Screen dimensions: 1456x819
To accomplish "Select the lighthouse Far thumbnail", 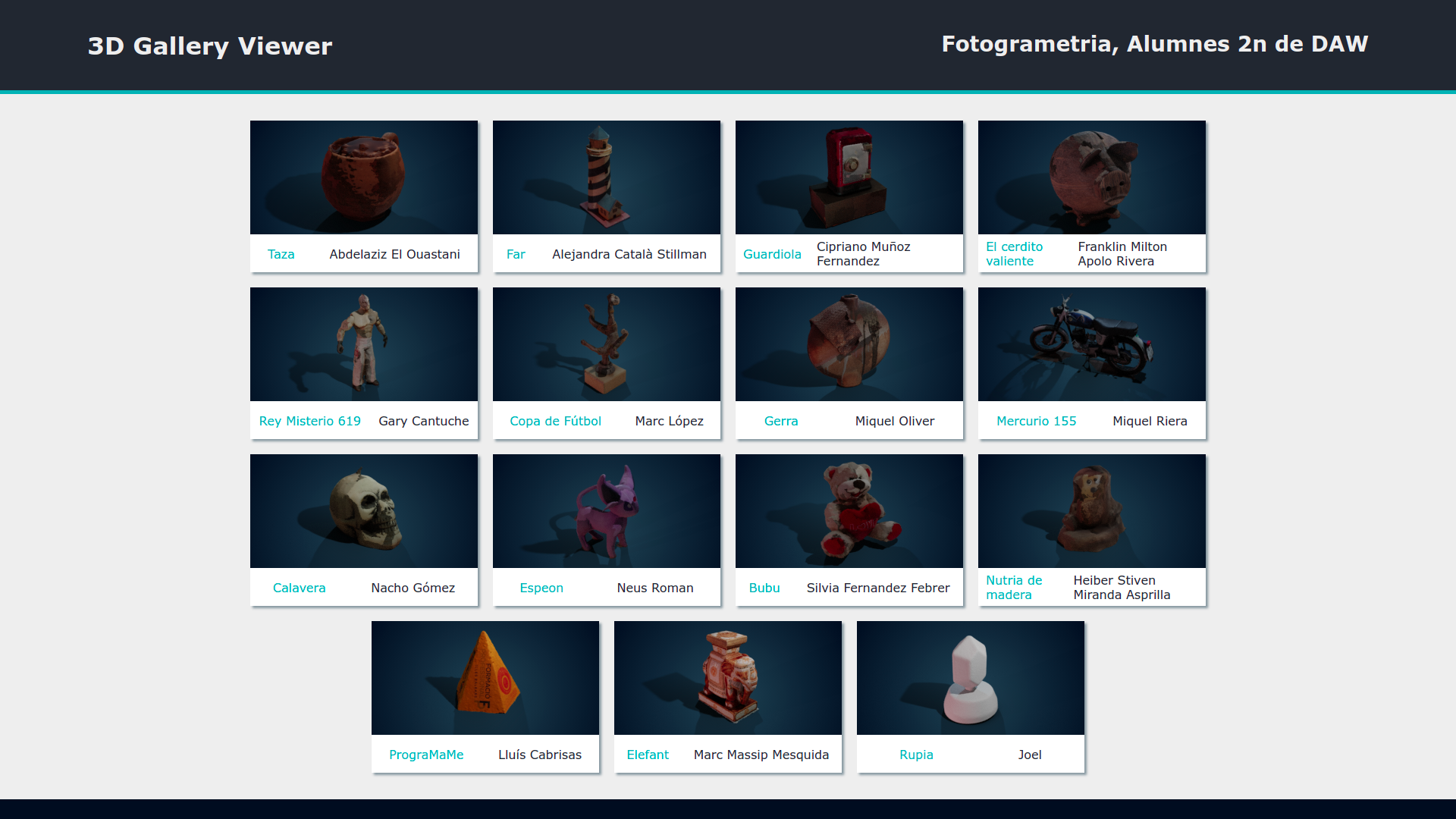I will [606, 177].
